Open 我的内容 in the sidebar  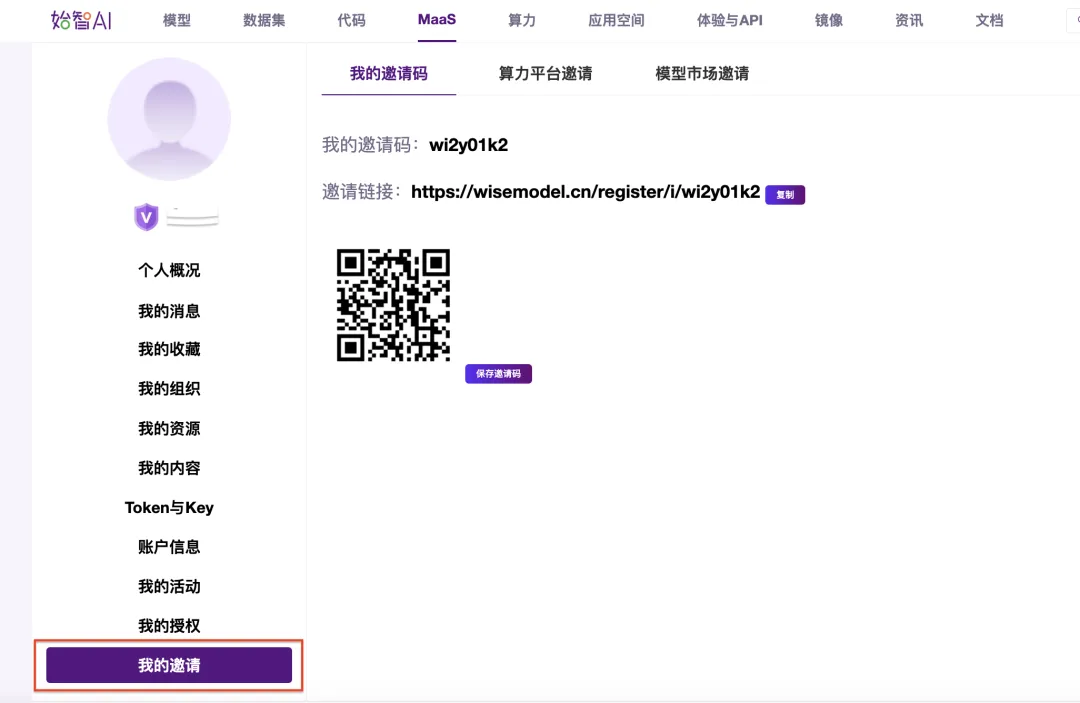point(169,468)
